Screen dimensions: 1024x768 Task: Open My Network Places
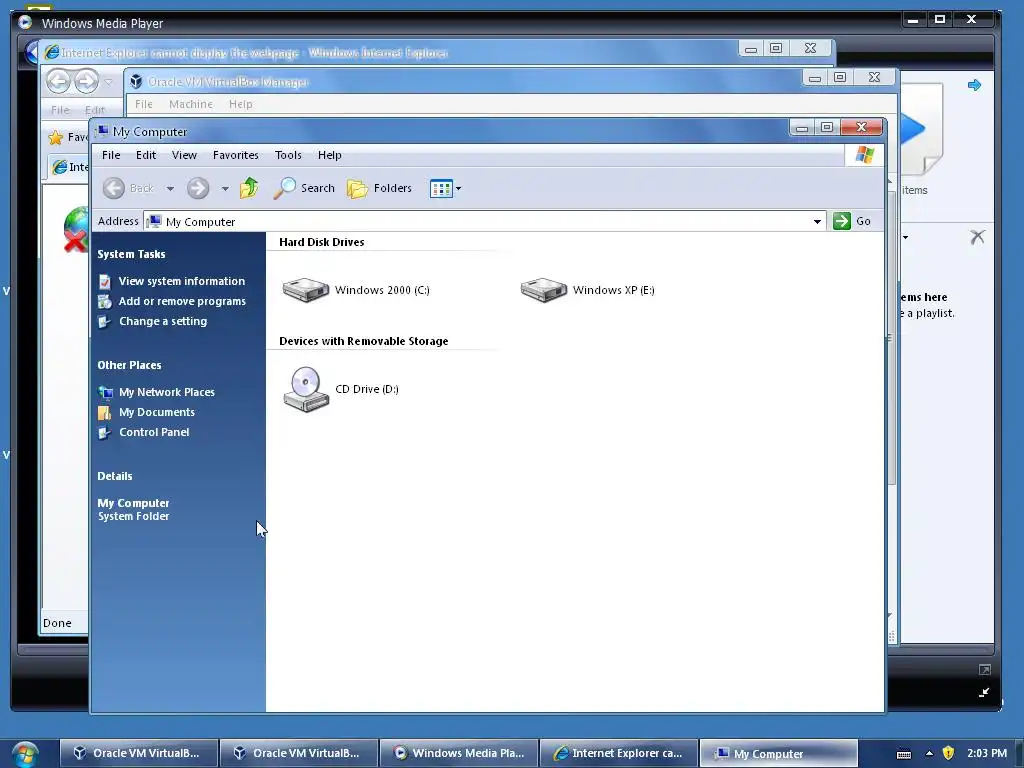click(x=167, y=392)
